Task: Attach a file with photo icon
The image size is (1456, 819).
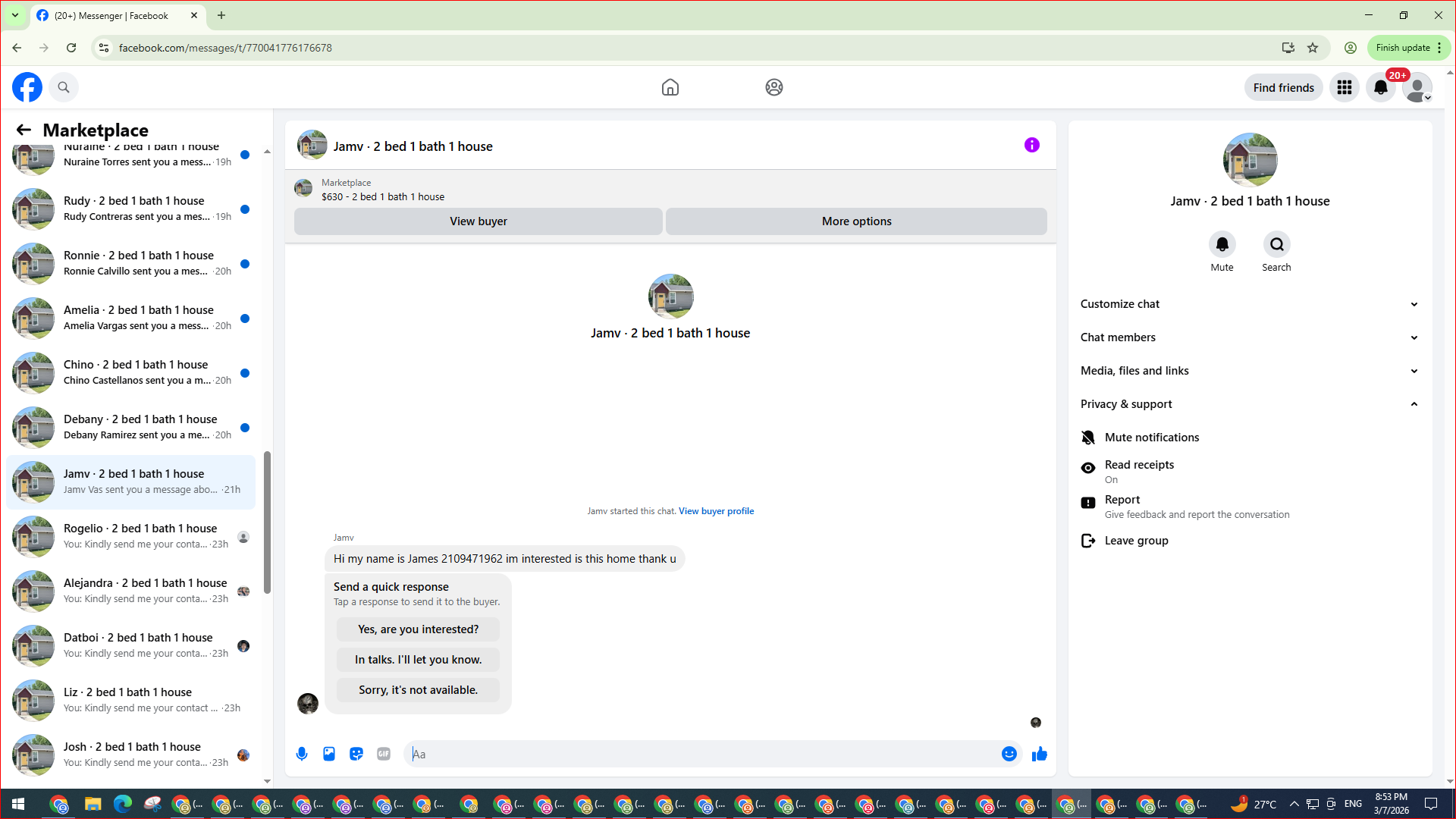Action: tap(329, 754)
